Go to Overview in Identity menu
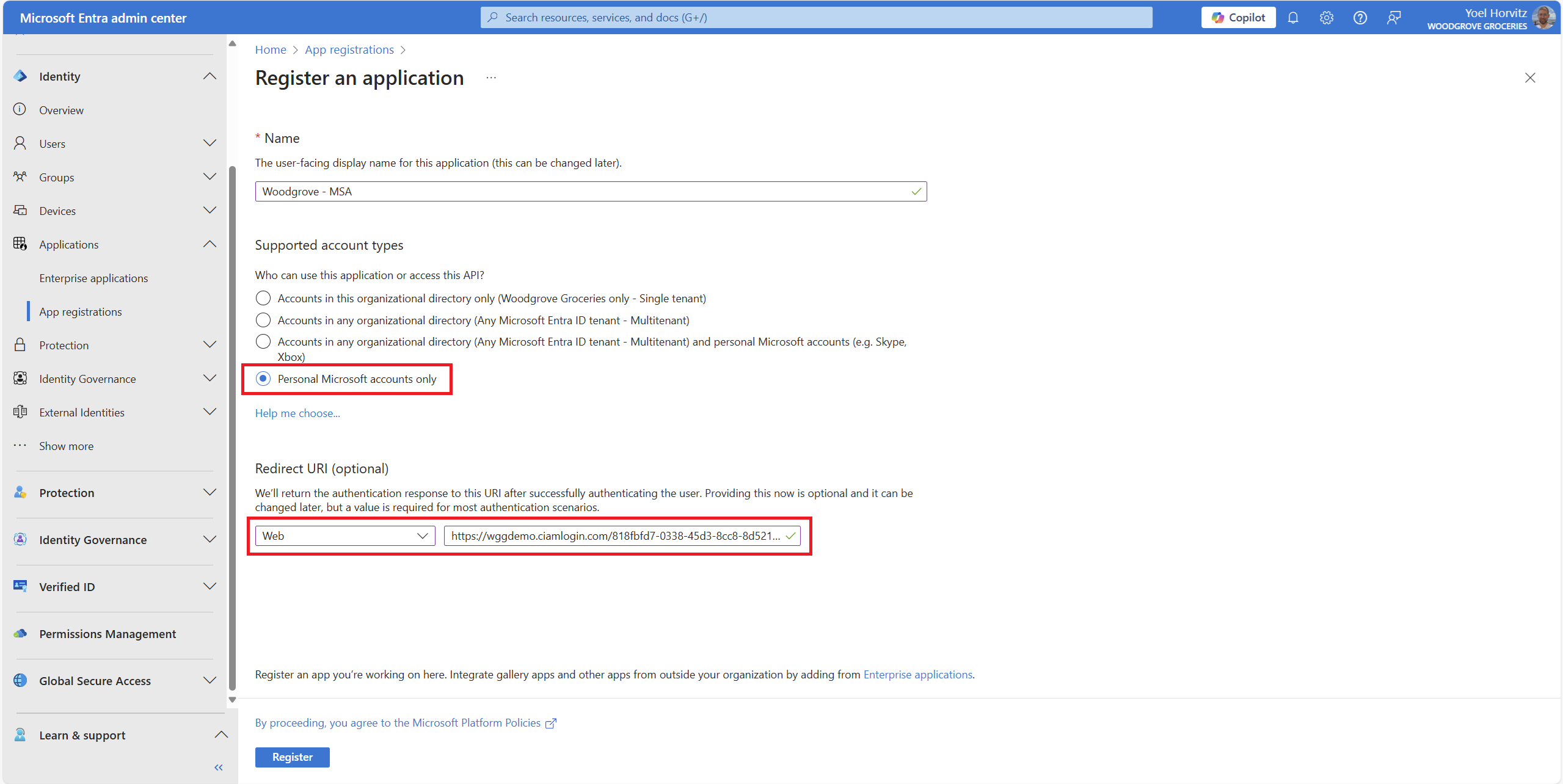 click(x=61, y=110)
